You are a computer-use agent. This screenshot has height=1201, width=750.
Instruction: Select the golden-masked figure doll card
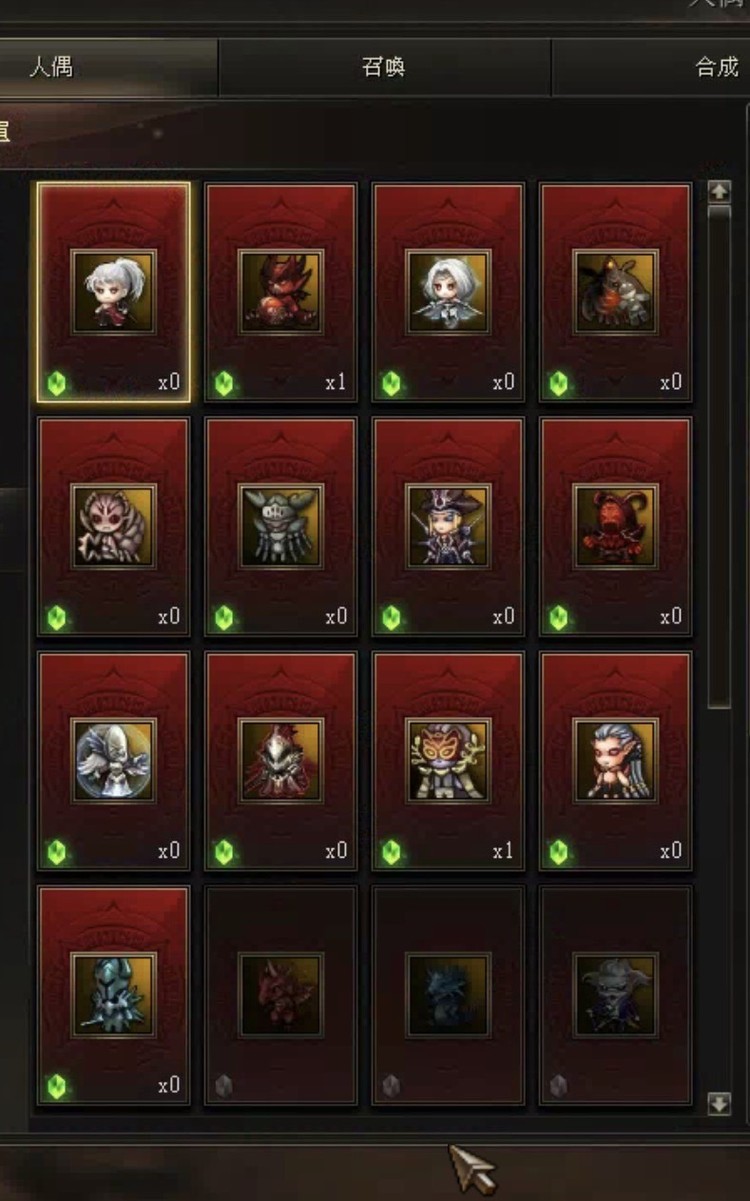coord(448,761)
